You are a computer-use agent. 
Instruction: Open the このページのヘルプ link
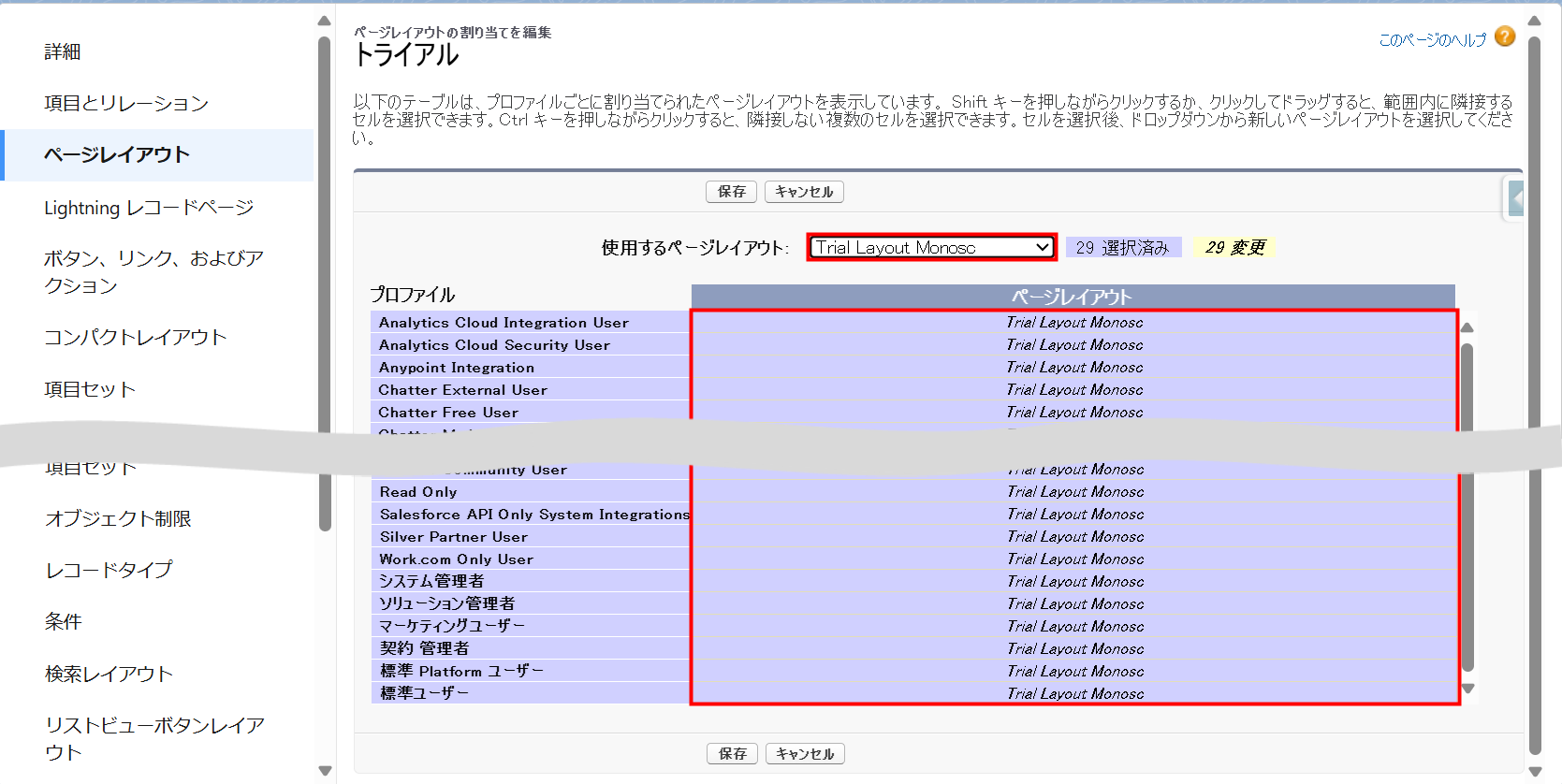coord(1432,39)
